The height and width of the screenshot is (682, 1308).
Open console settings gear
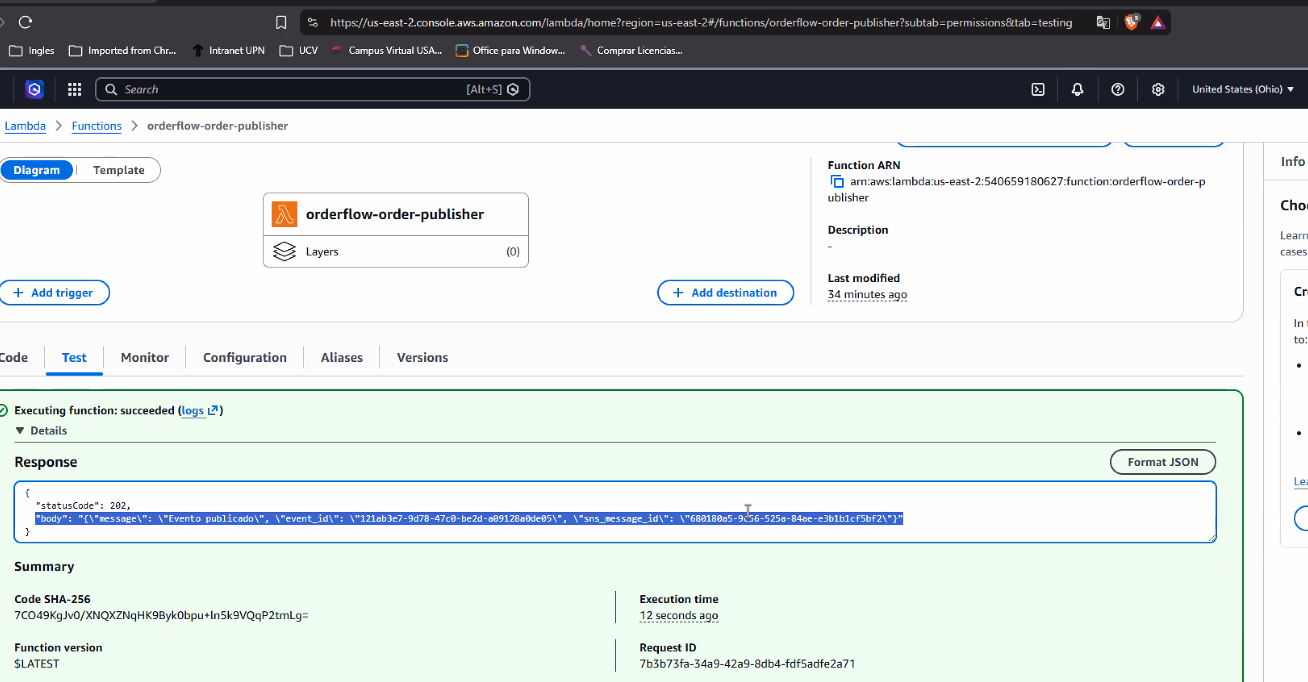point(1158,89)
